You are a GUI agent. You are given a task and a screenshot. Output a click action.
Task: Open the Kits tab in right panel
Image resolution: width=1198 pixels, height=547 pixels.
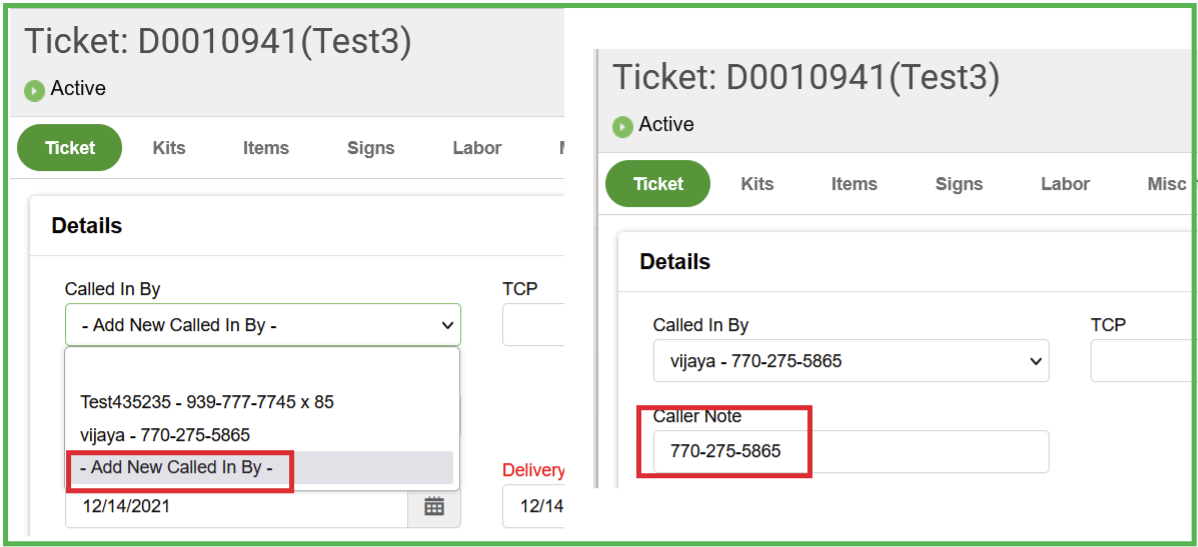pos(757,184)
